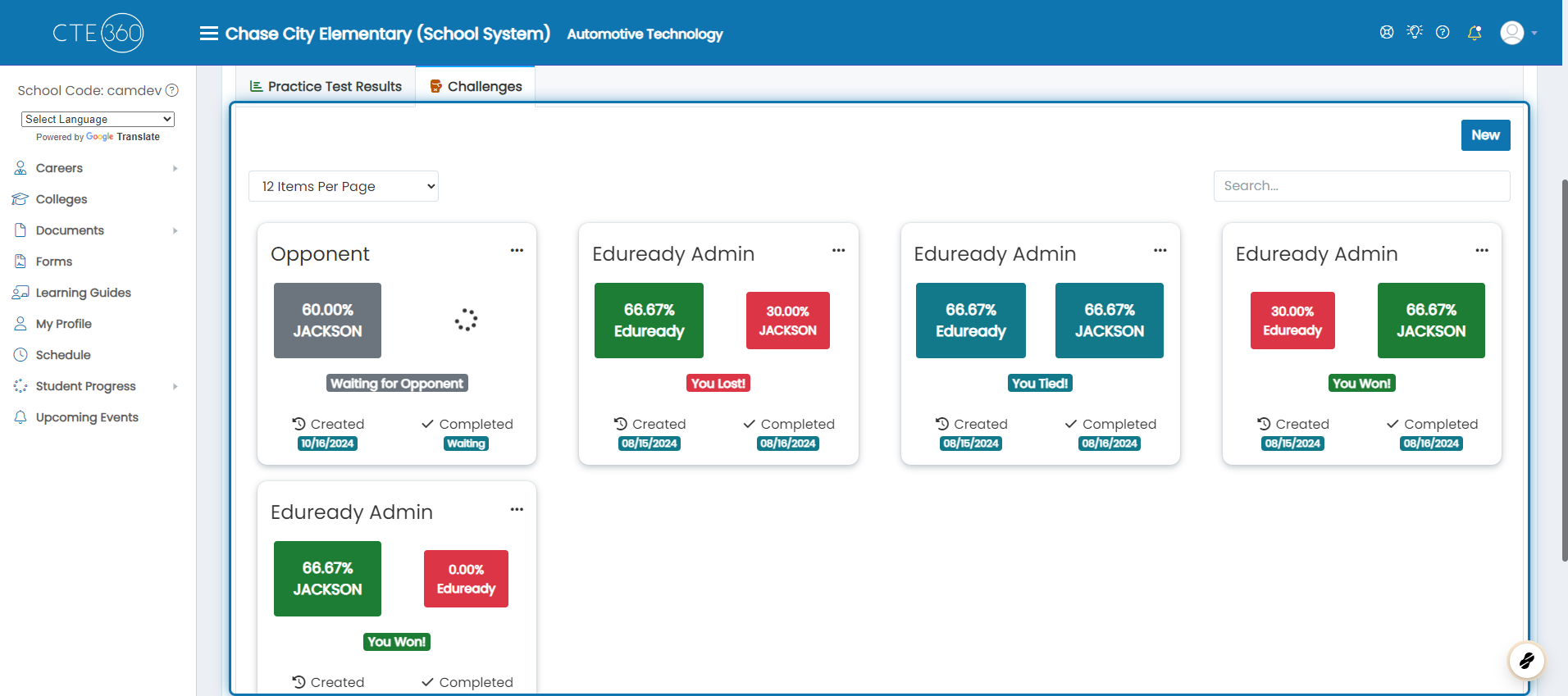
Task: Toggle the hamburger sidebar menu
Action: tap(209, 34)
